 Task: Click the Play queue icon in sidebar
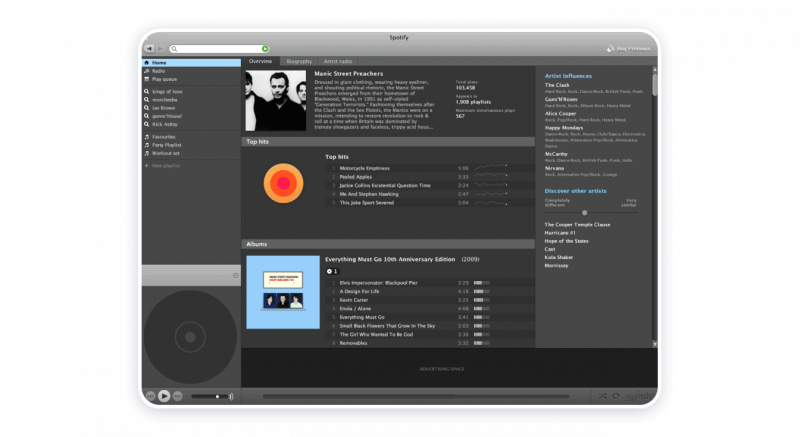147,79
